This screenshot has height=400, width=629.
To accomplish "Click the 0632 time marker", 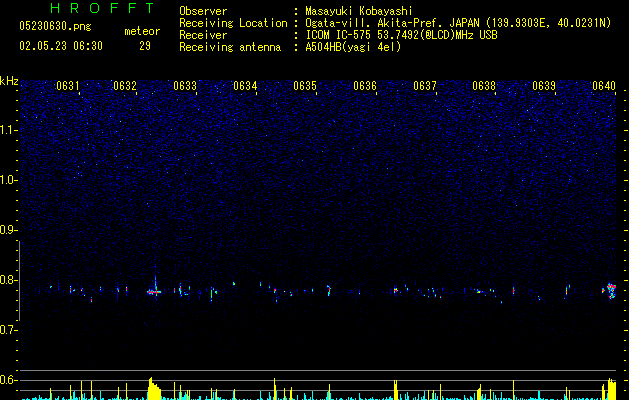I will (125, 86).
